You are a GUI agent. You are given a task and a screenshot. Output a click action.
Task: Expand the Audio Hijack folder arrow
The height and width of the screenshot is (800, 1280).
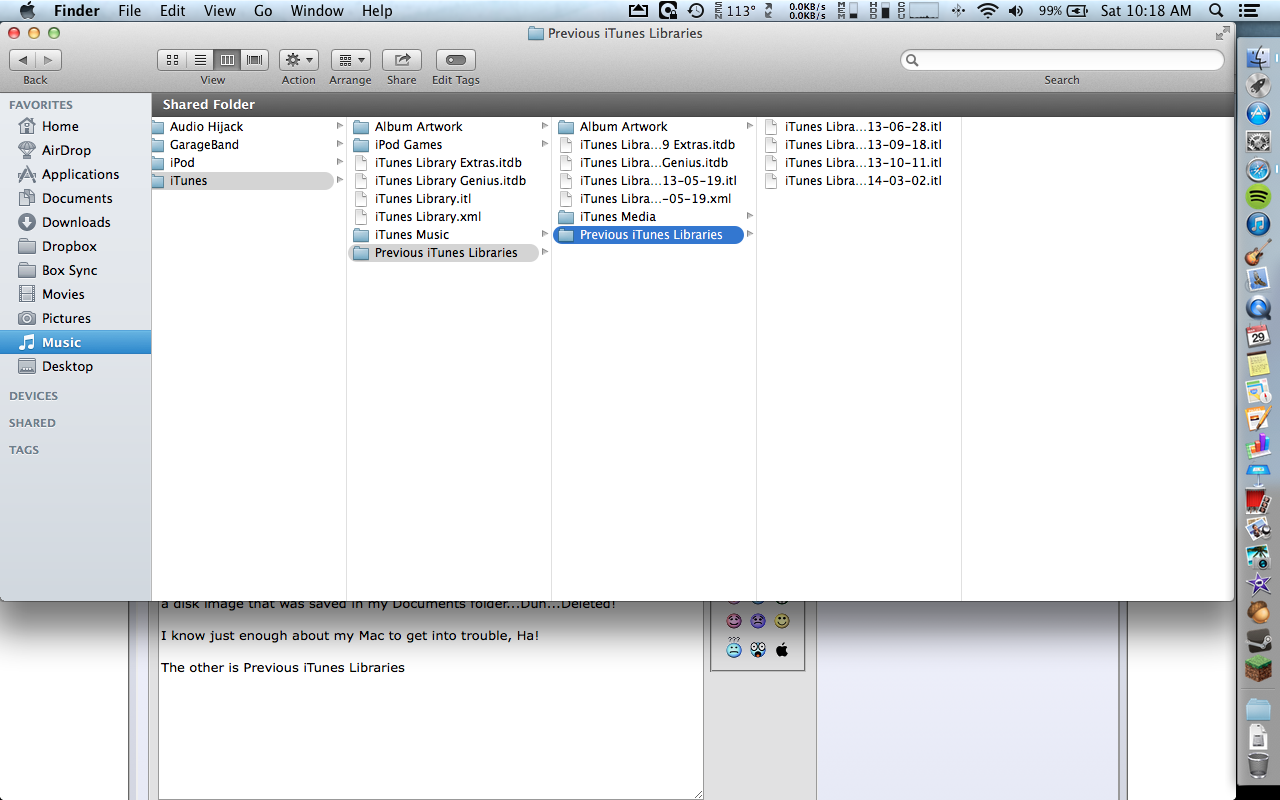(340, 126)
